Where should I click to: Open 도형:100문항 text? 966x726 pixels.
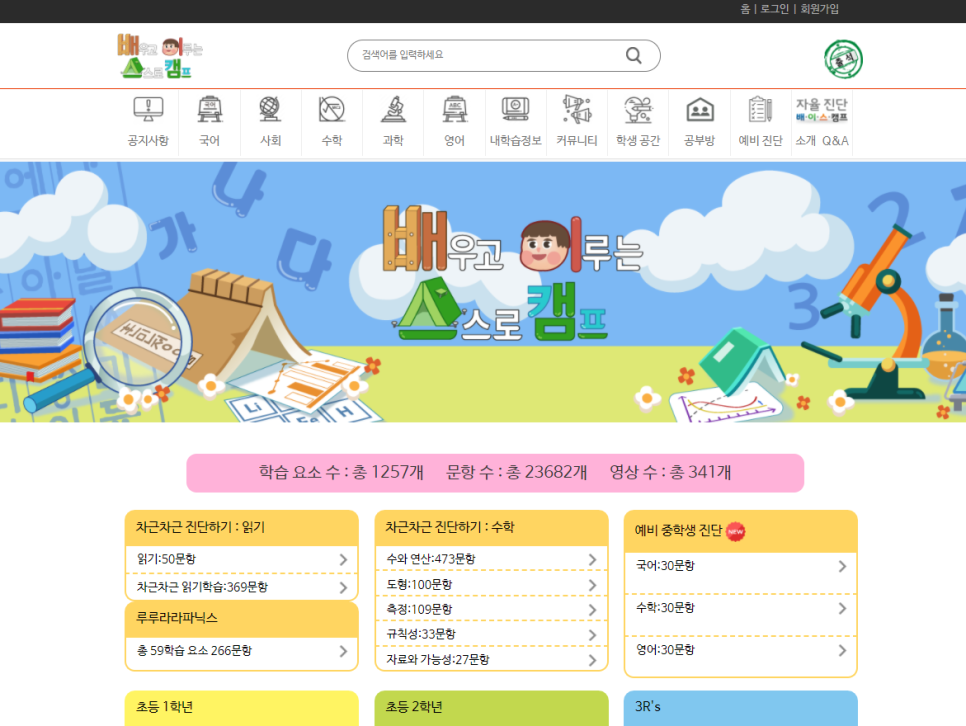420,584
